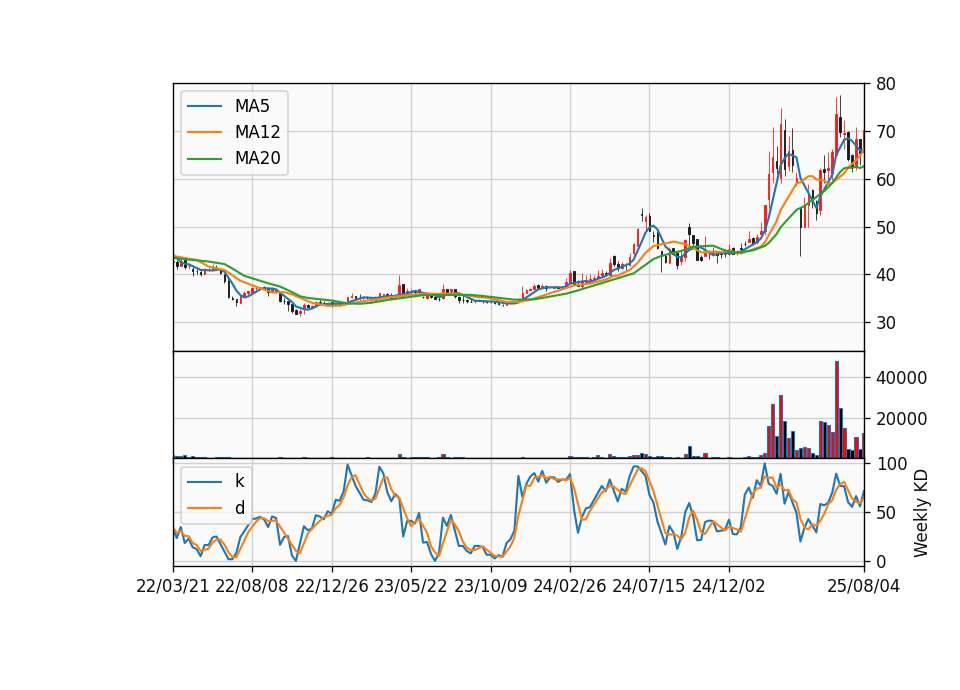Click the d legend label in KD panel
The width and height of the screenshot is (960, 690).
tap(239, 508)
